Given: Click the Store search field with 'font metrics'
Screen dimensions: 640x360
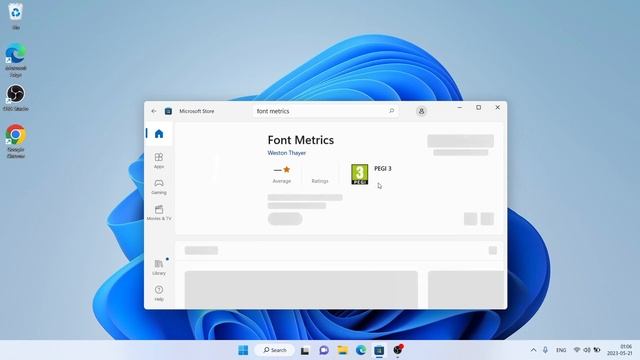Looking at the screenshot, I should (x=325, y=111).
